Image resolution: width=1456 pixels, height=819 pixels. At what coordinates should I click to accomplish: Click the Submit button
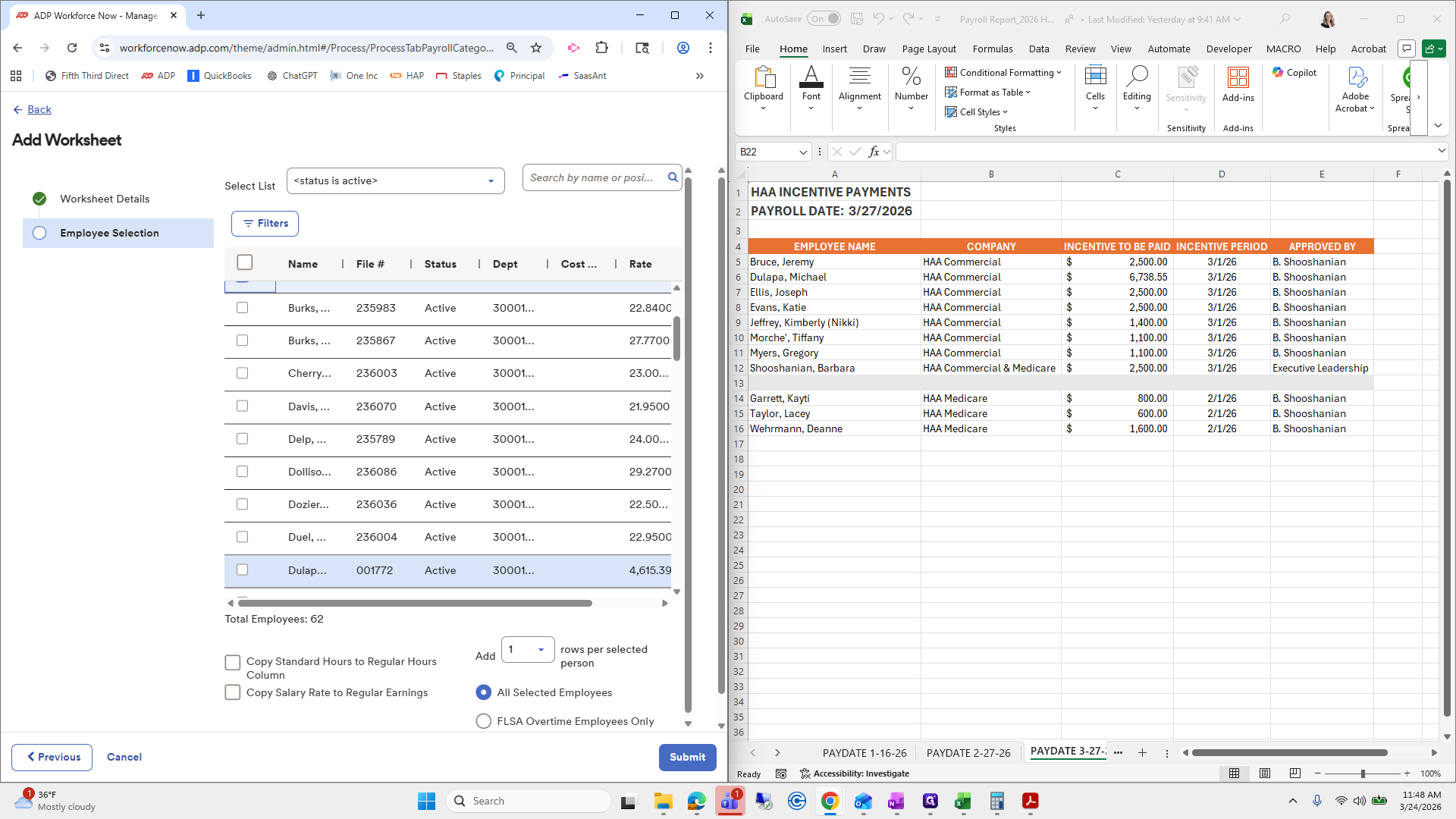[x=687, y=757]
